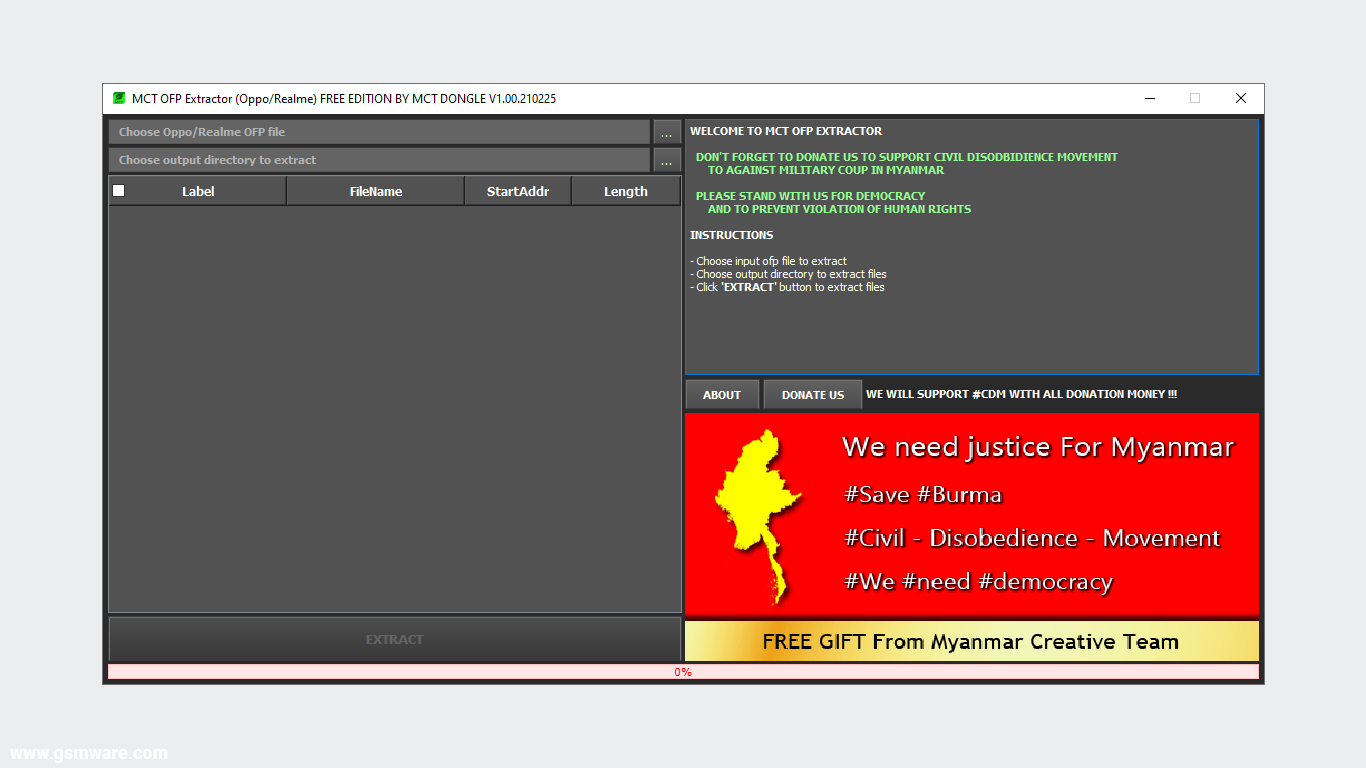
Task: Click the FREE GIFT From Myanmar Creative Team banner
Action: (971, 641)
